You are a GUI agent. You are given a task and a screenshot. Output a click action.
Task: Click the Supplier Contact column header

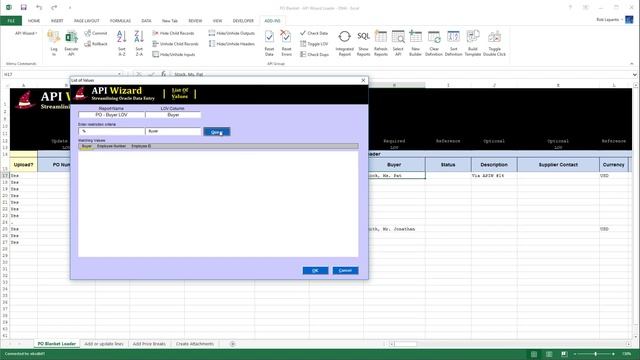pos(558,165)
